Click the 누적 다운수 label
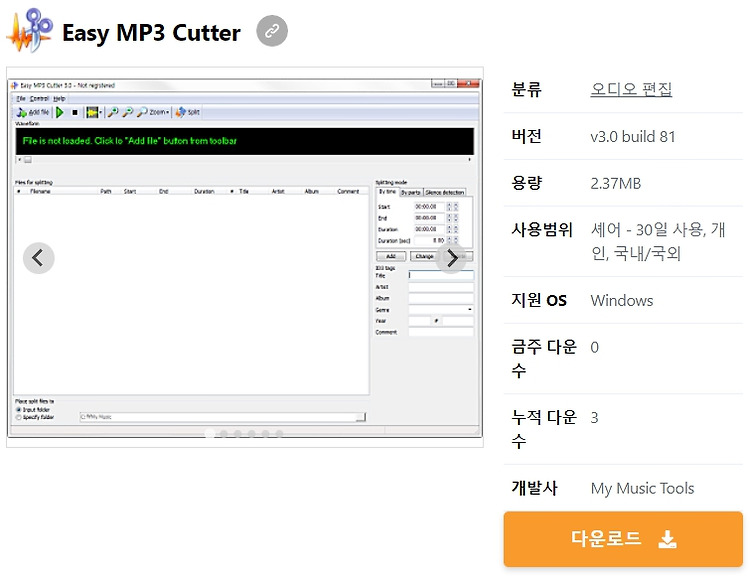The height and width of the screenshot is (576, 750). coord(544,429)
